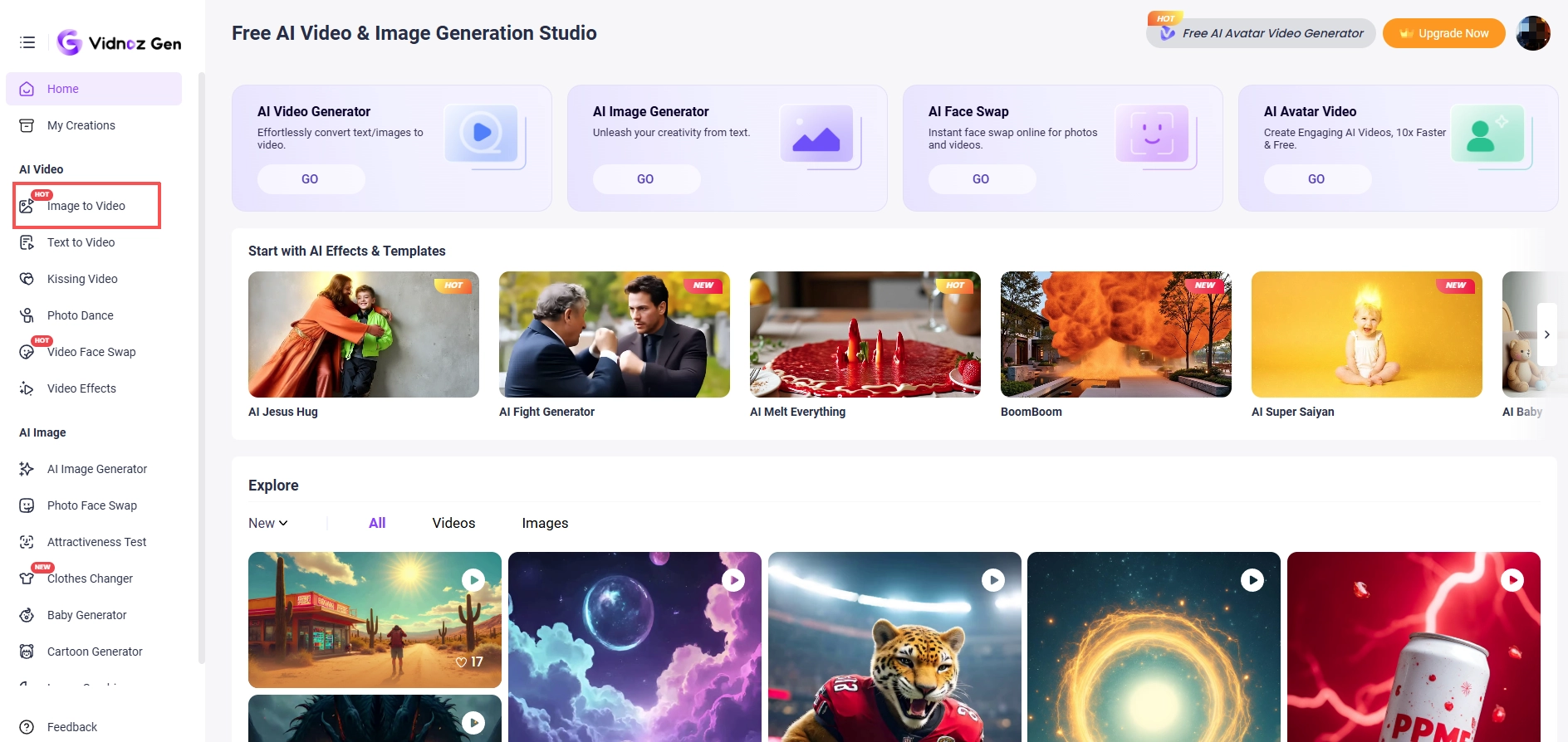
Task: Click the Clothes Changer shirt icon
Action: click(x=27, y=578)
